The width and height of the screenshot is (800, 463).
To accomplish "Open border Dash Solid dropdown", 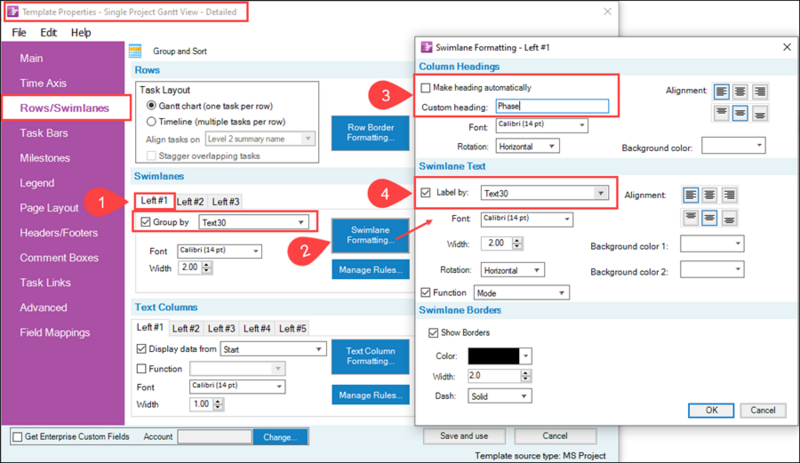I will [x=499, y=396].
